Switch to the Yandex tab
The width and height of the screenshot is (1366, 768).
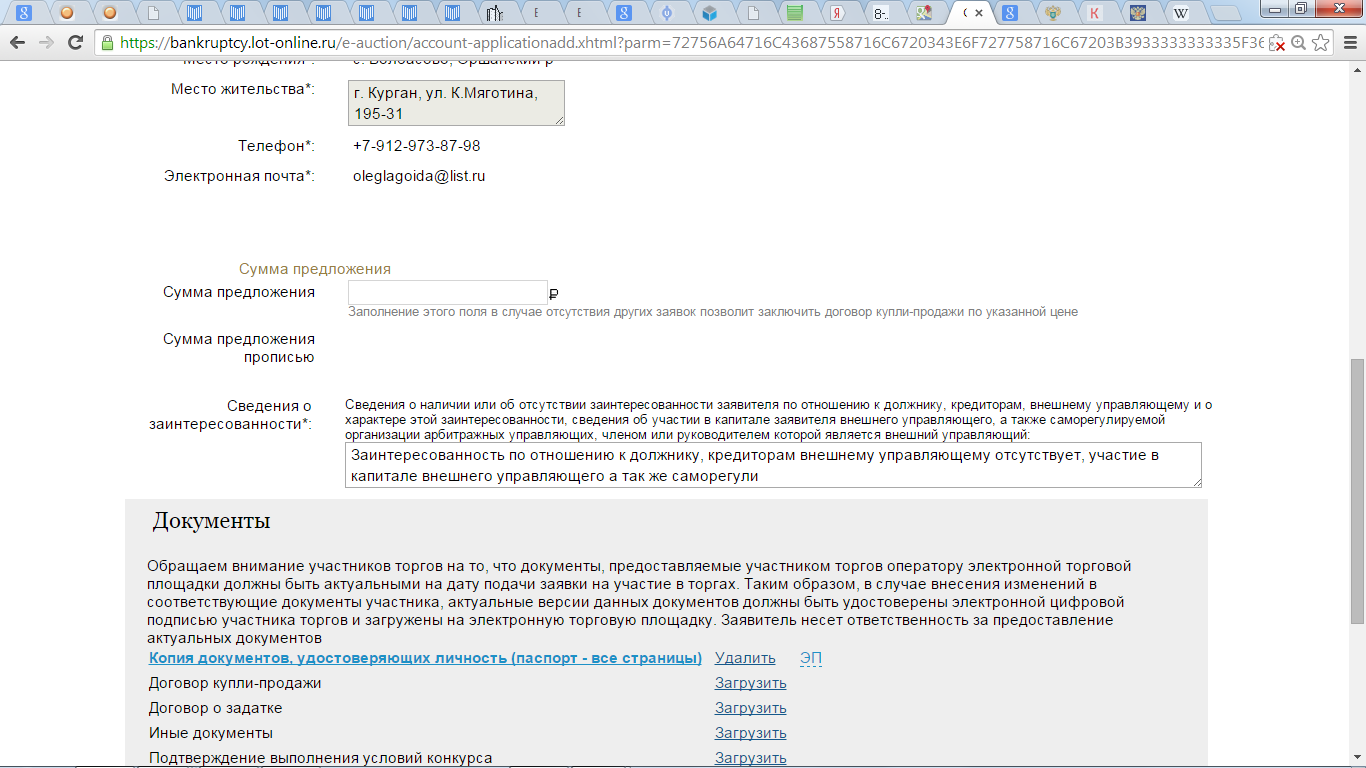837,13
